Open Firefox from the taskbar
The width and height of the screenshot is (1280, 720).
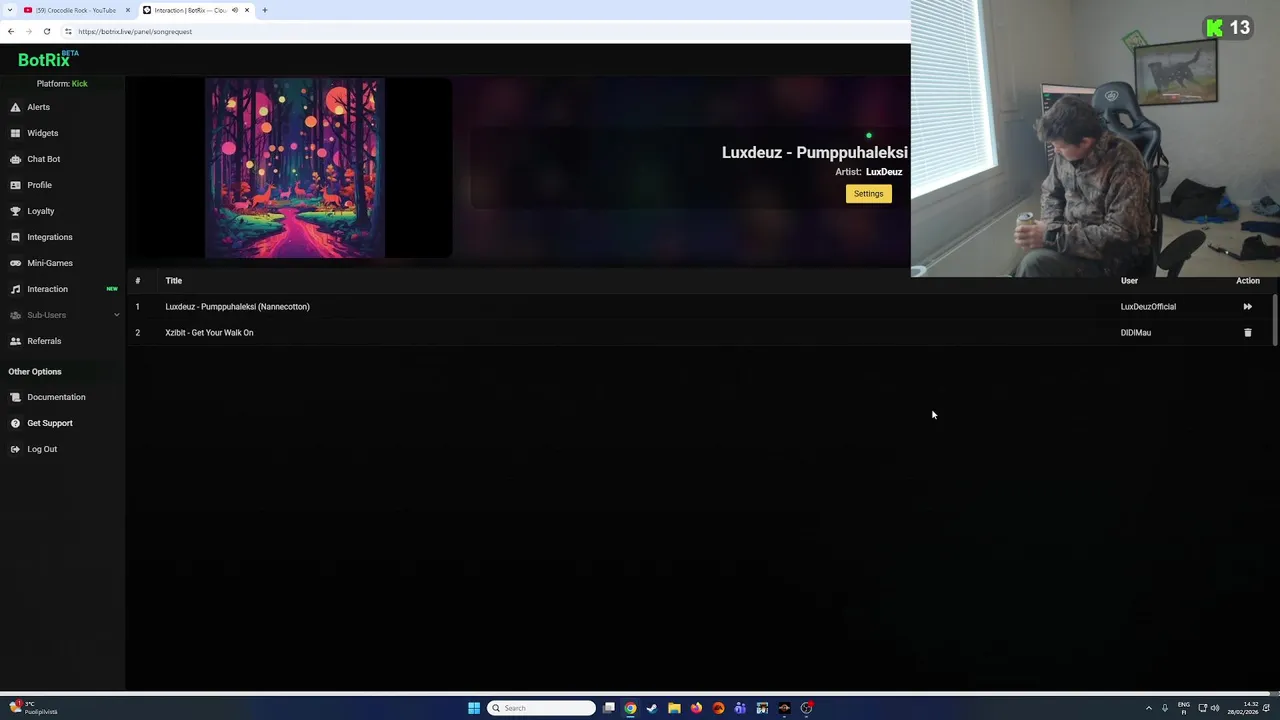click(696, 708)
